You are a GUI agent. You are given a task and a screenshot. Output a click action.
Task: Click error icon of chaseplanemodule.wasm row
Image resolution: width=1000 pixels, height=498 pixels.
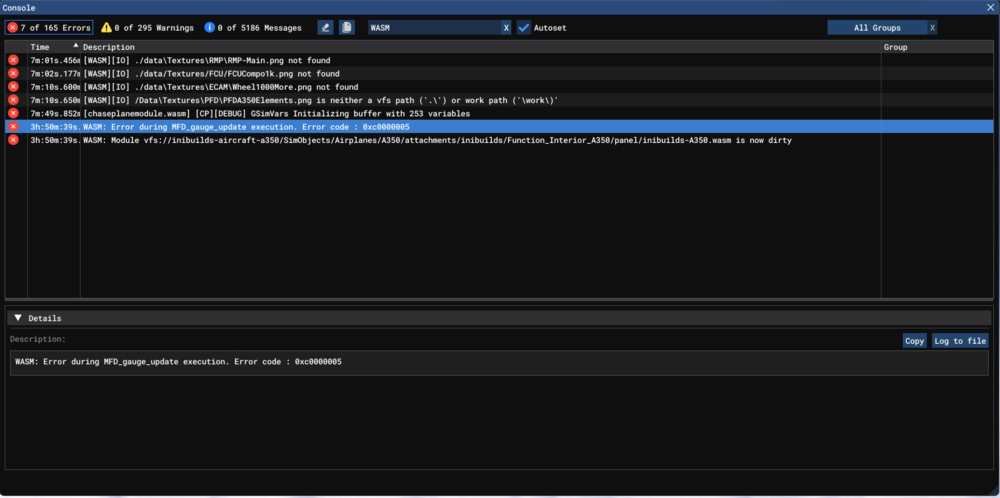[13, 114]
